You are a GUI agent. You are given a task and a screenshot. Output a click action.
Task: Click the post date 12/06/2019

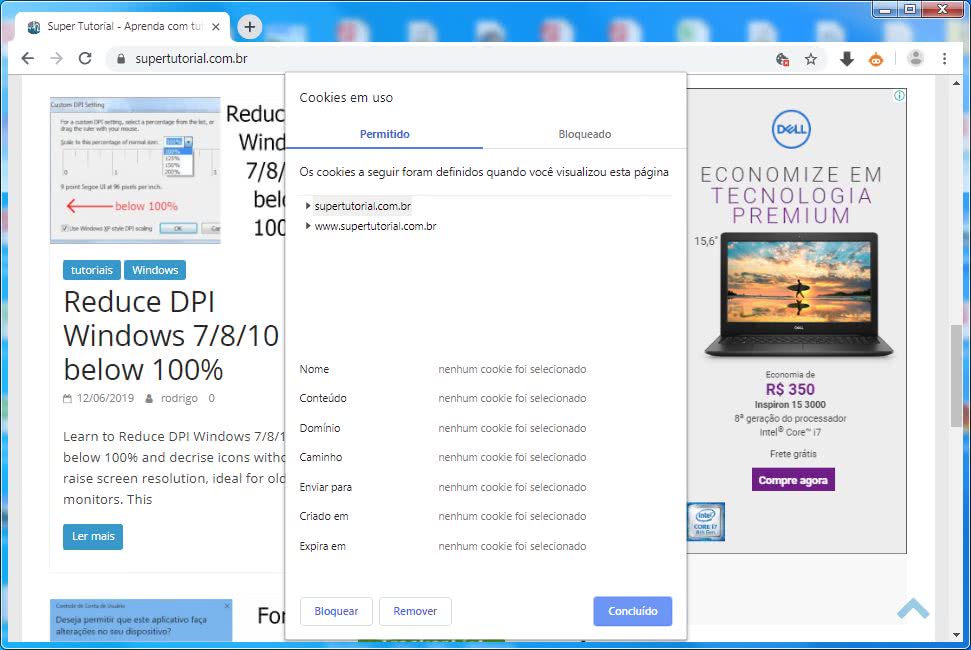click(105, 398)
